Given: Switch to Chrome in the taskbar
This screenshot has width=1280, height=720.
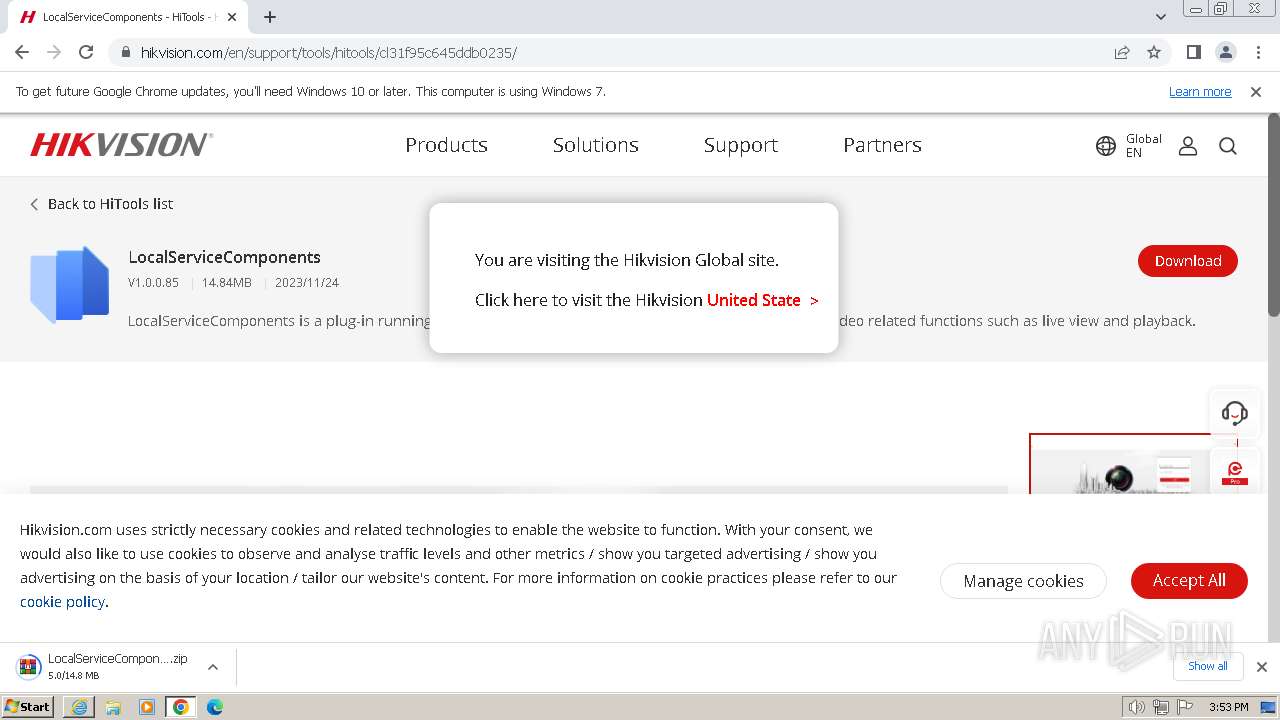Looking at the screenshot, I should point(181,707).
